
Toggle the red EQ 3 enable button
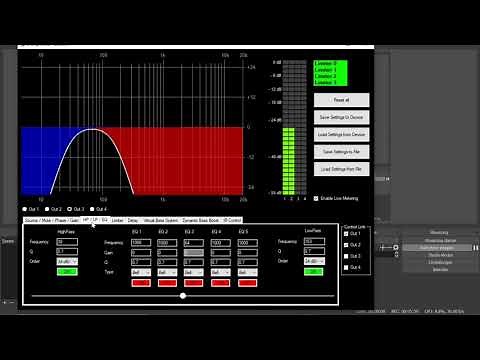(194, 283)
